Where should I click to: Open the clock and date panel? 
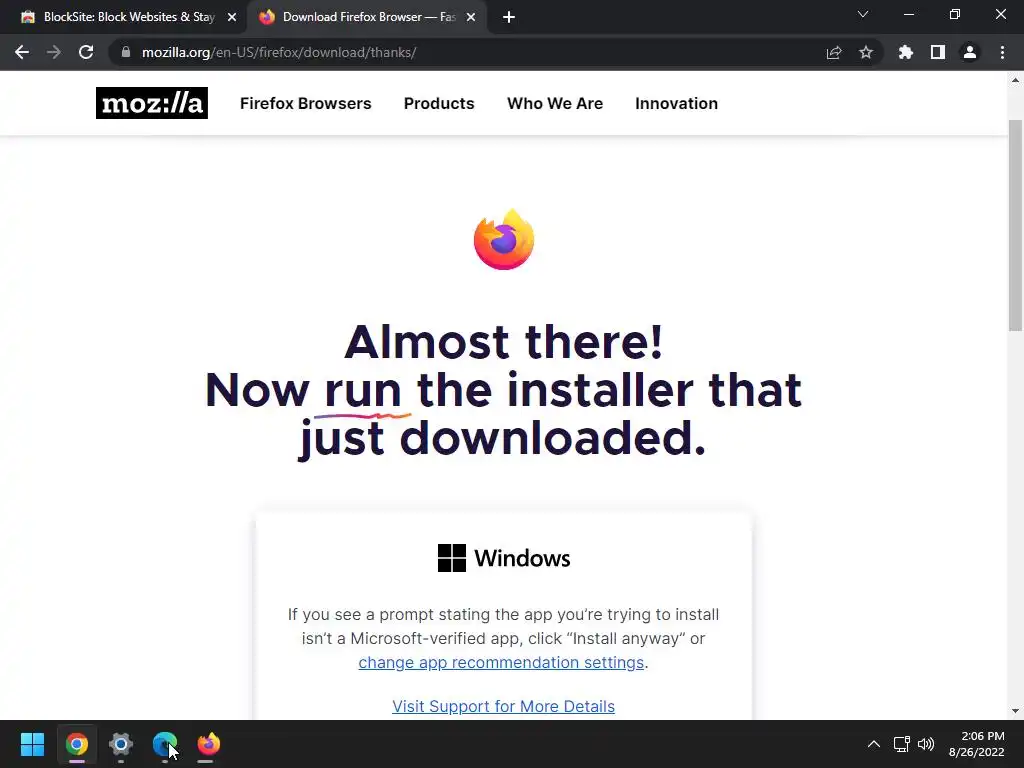[977, 744]
